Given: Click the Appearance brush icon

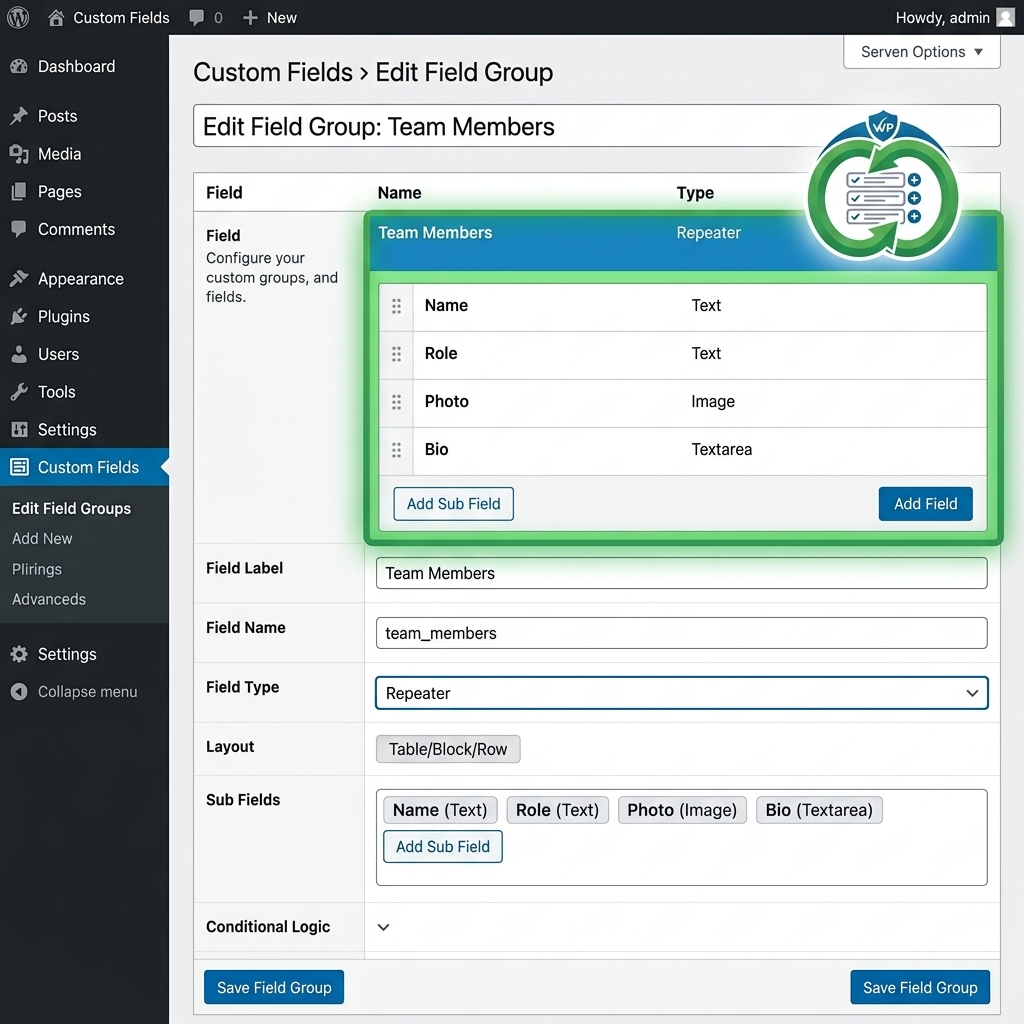Looking at the screenshot, I should tap(19, 279).
